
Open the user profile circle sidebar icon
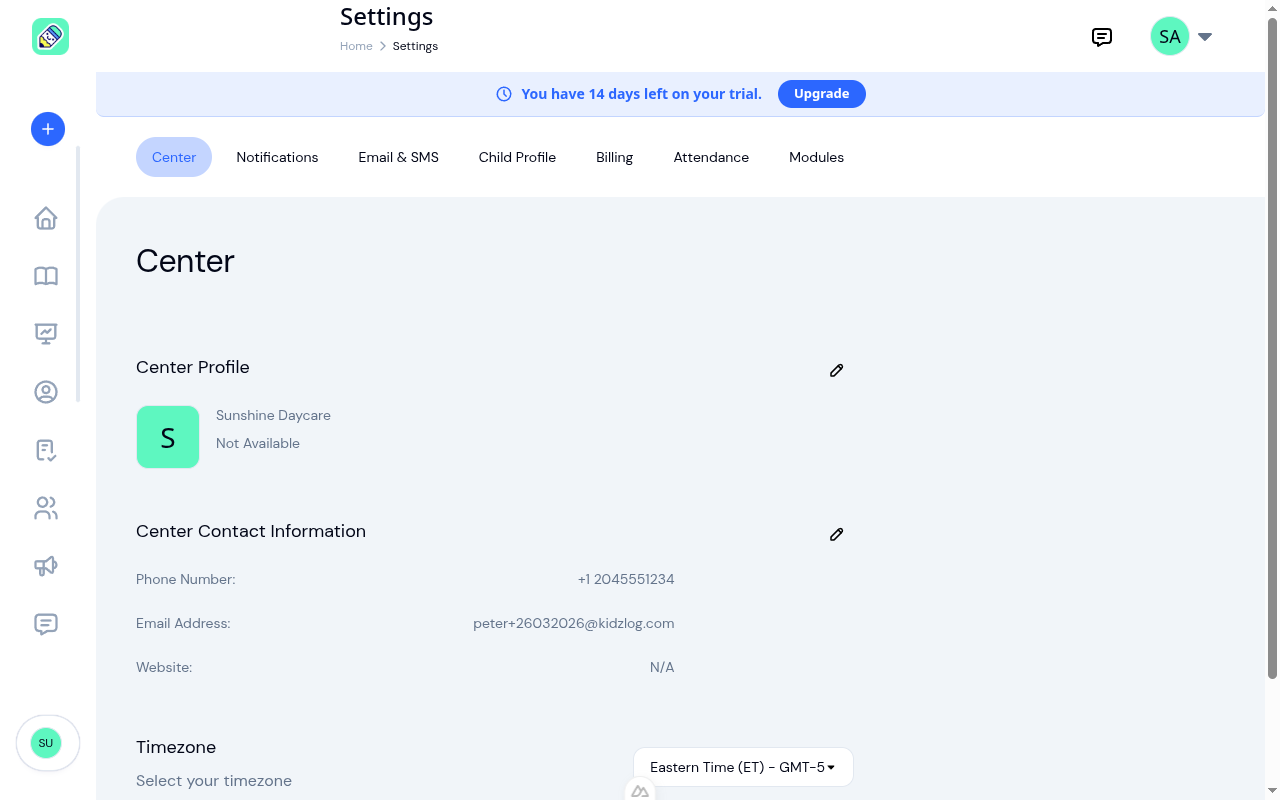click(x=46, y=392)
